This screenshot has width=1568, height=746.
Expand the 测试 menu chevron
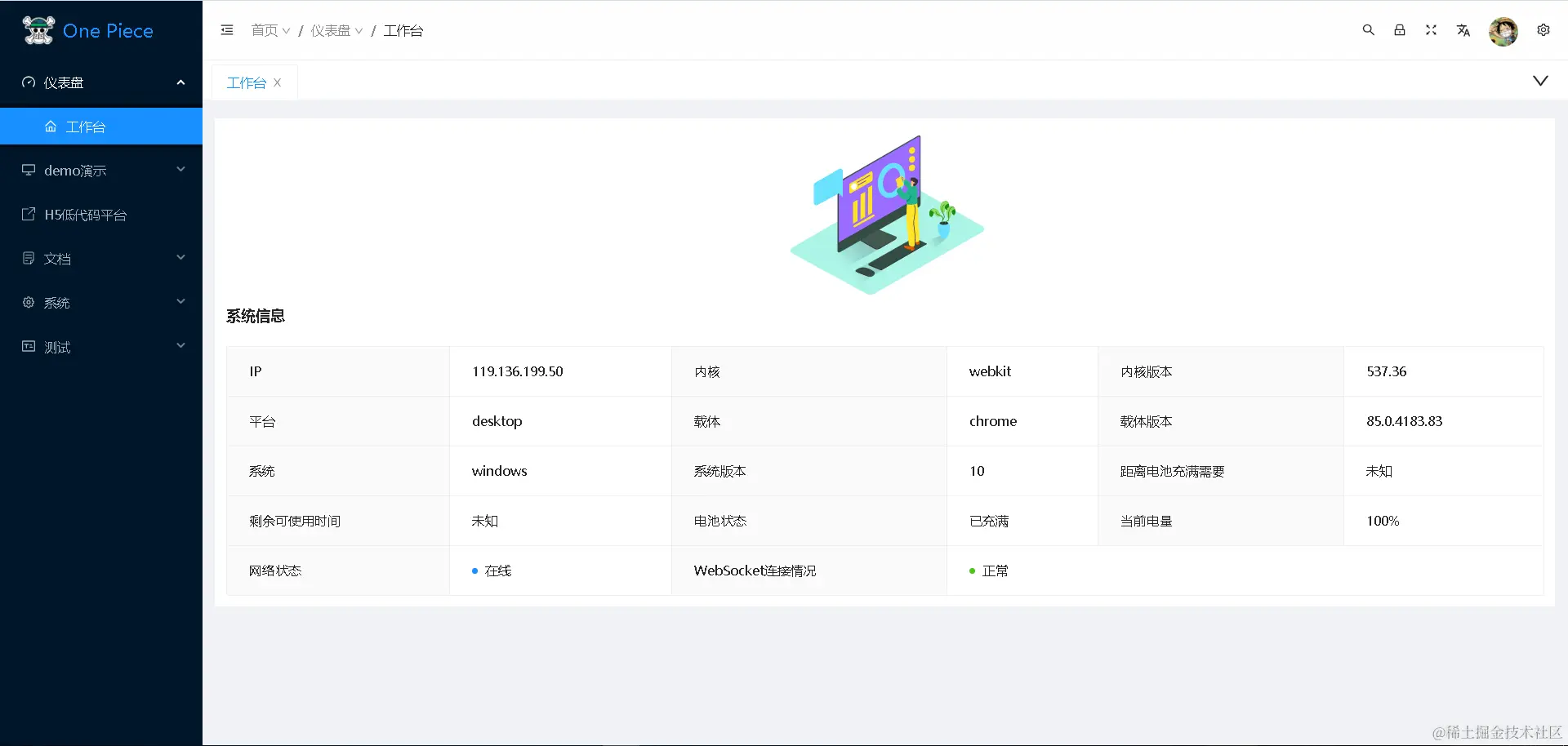(180, 345)
